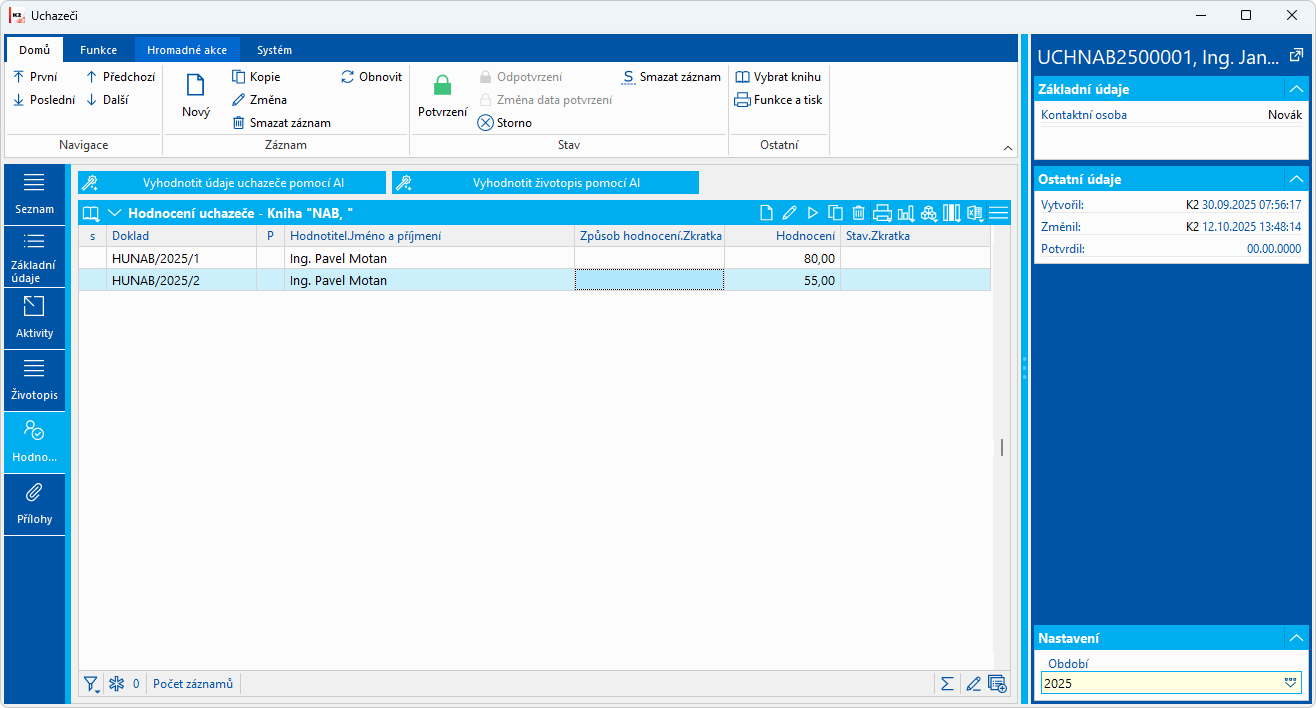Click pencil icon in grid status bar
The width and height of the screenshot is (1316, 708).
click(x=973, y=684)
